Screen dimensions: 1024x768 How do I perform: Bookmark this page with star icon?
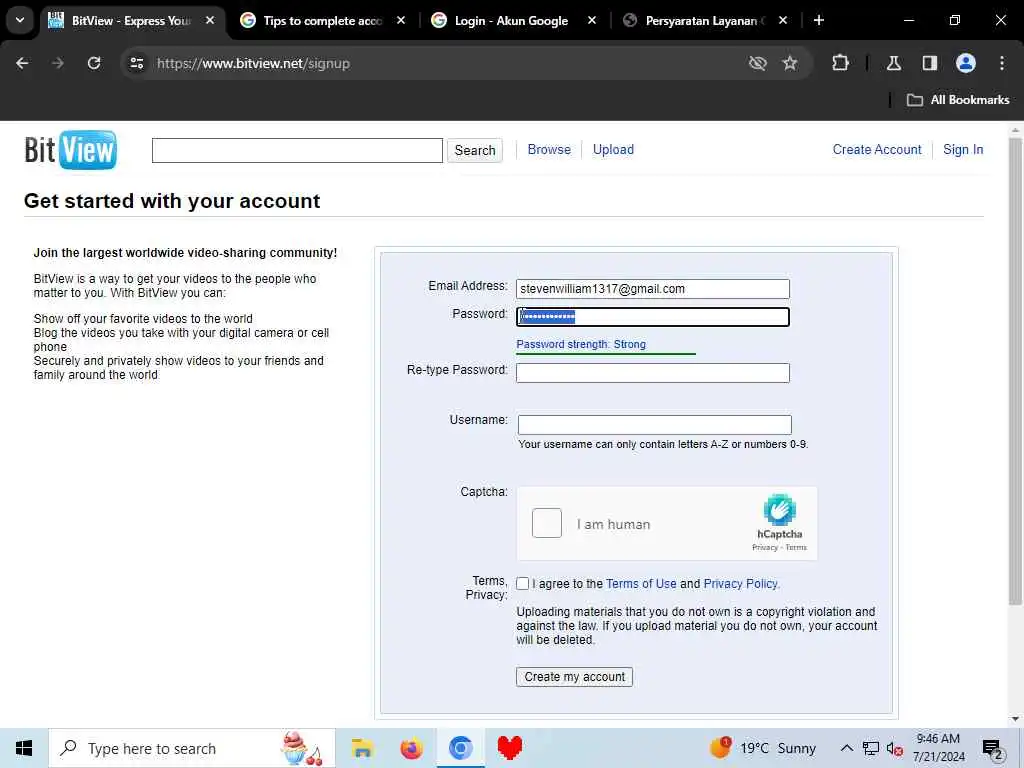coord(790,63)
